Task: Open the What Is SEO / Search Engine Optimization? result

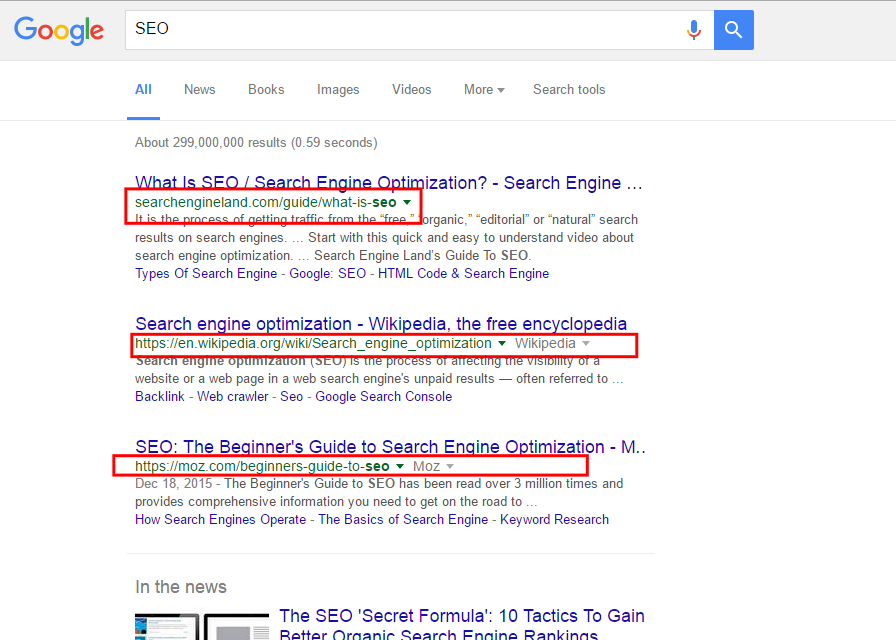Action: point(389,183)
